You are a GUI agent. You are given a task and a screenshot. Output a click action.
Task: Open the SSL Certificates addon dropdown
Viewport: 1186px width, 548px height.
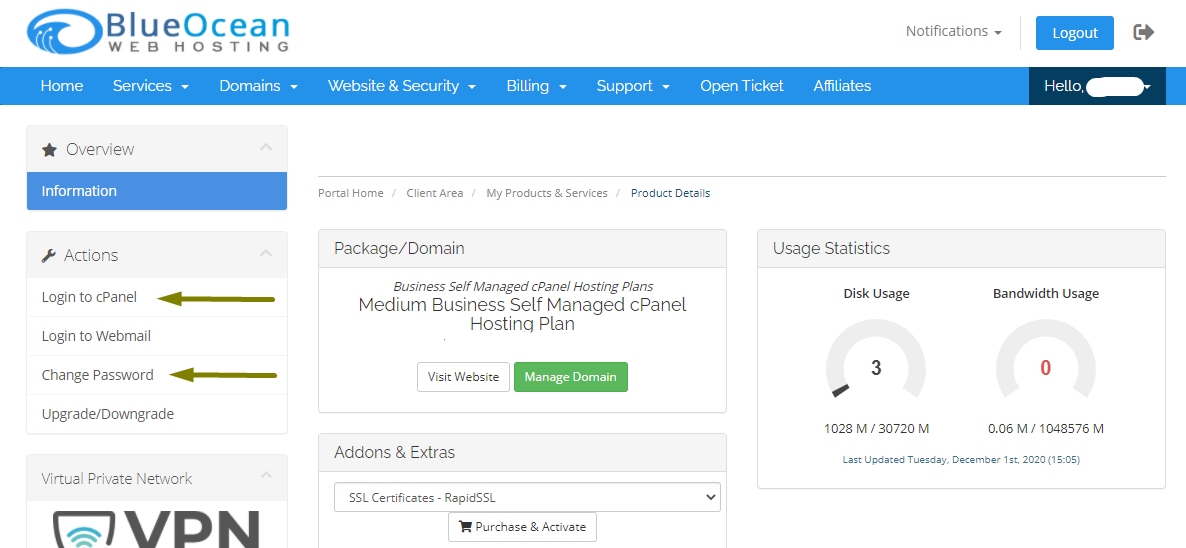pos(527,497)
